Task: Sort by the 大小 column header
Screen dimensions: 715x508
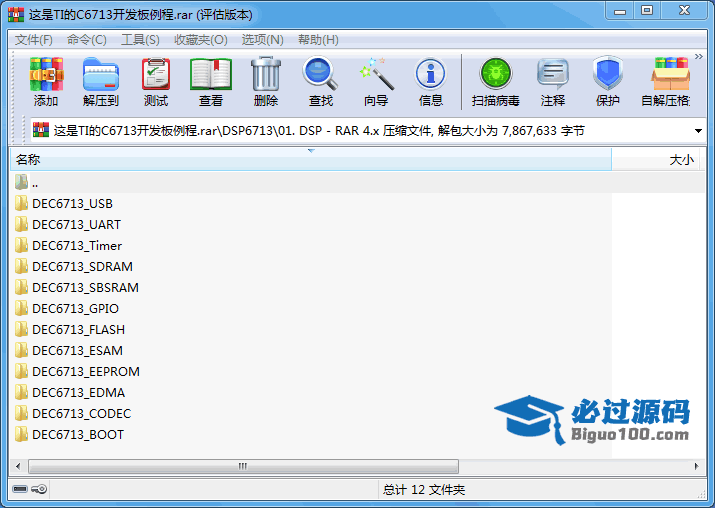Action: point(656,160)
